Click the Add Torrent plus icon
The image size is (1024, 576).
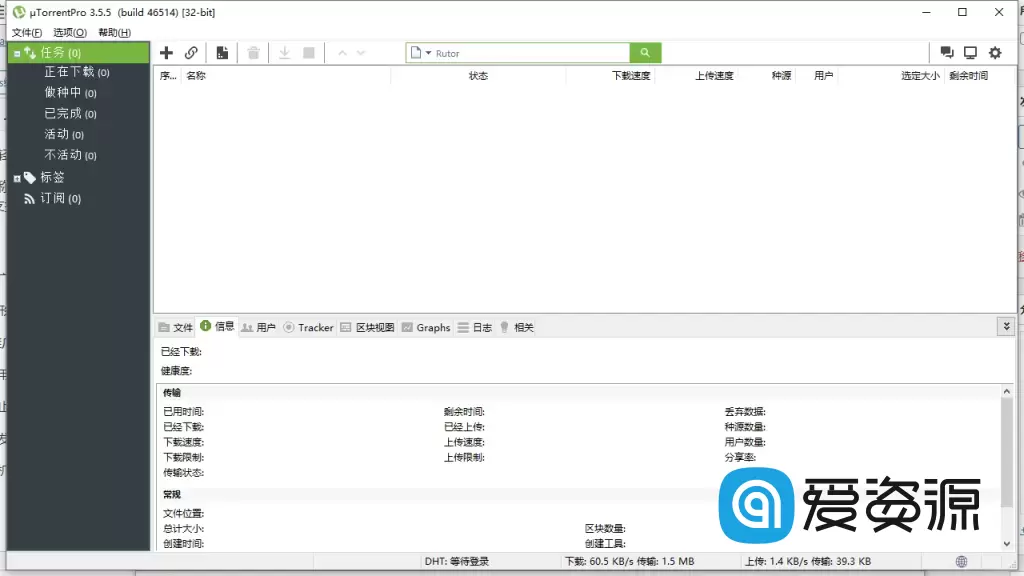(166, 52)
